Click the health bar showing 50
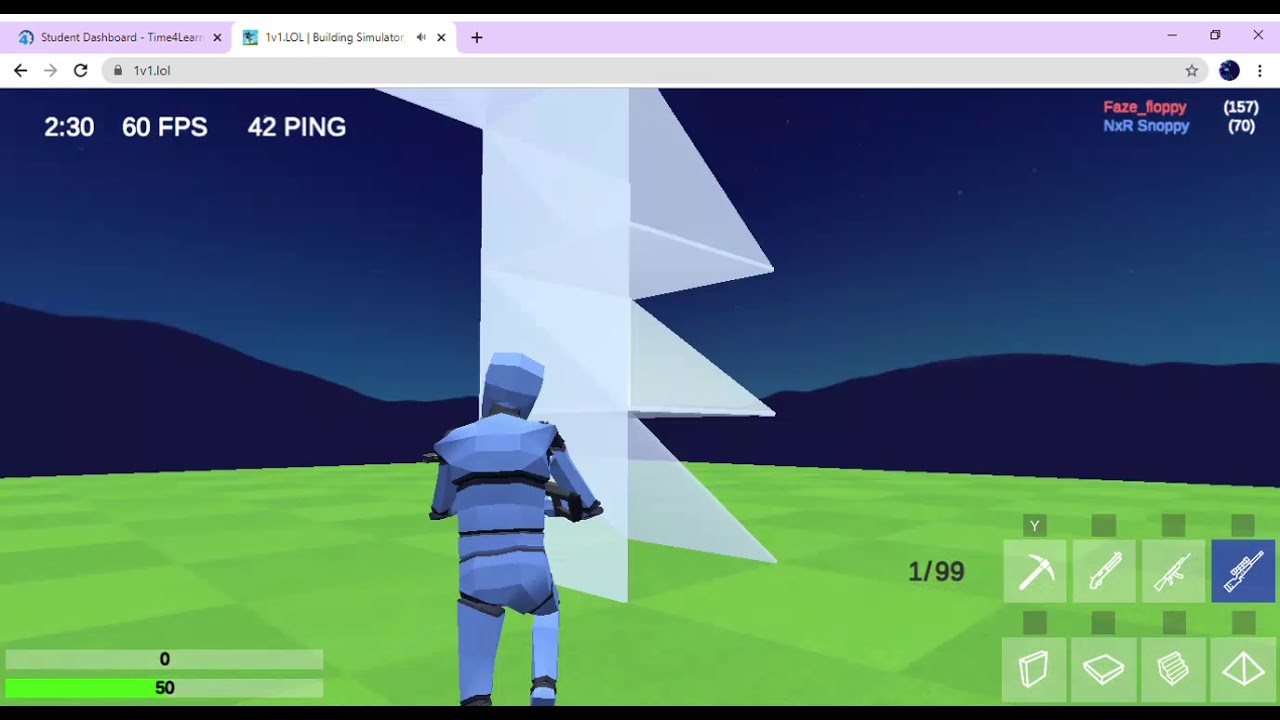The width and height of the screenshot is (1280, 720). (x=164, y=688)
